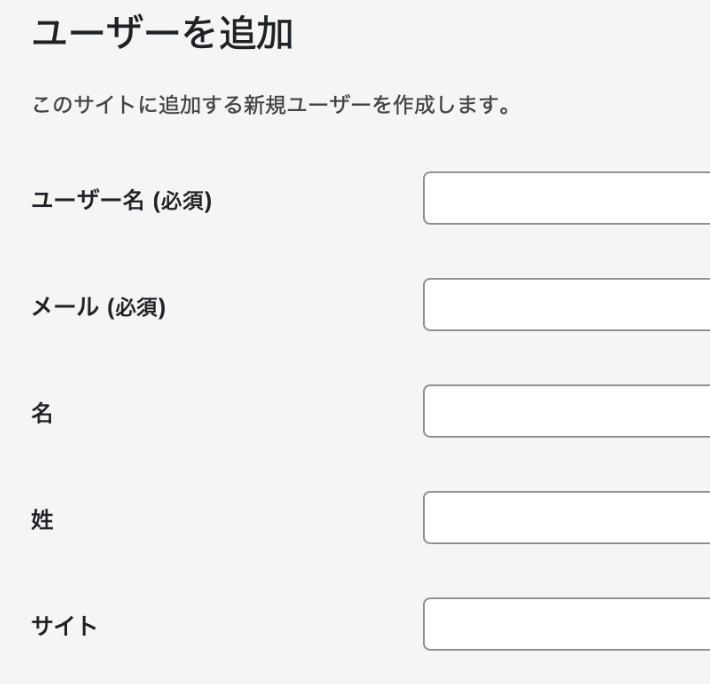Click the (必須) marker beside メール
710x684 pixels.
click(136, 306)
